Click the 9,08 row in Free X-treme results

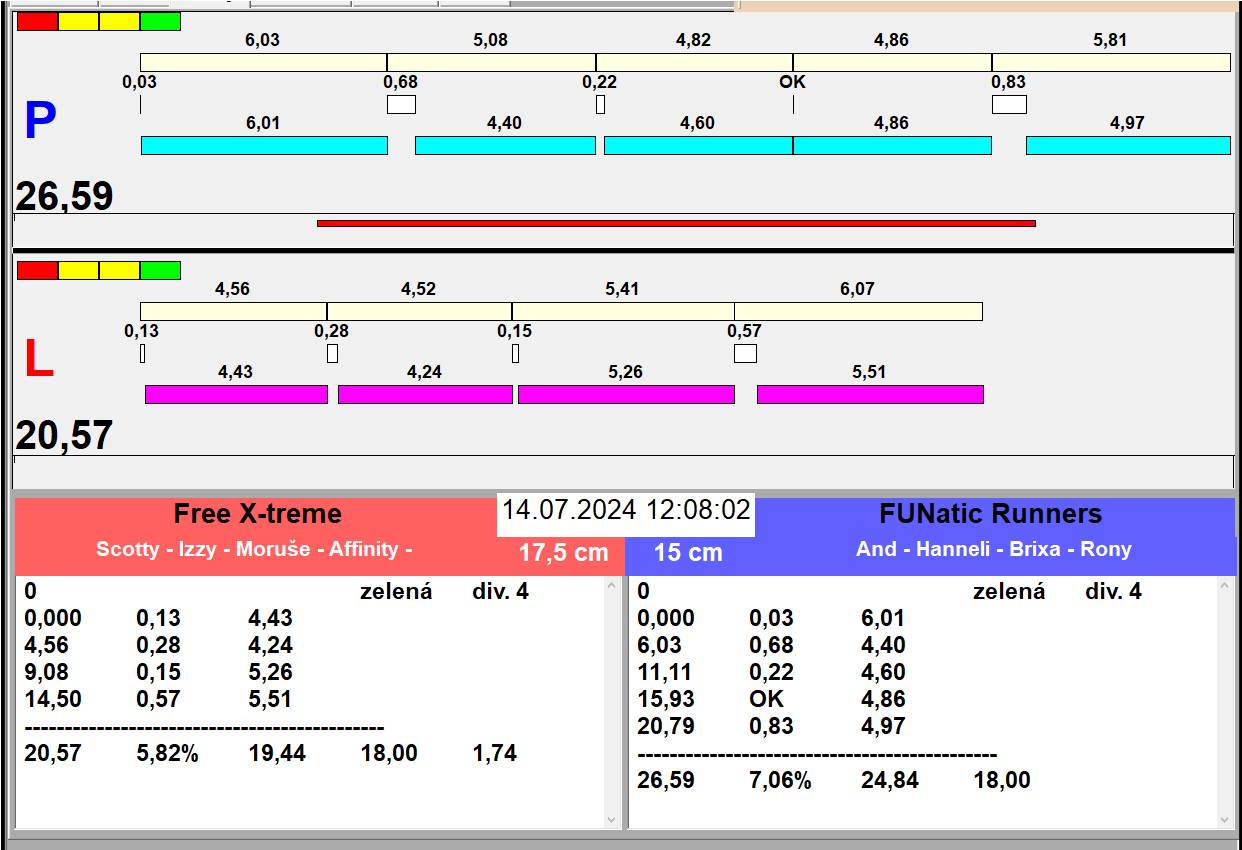point(158,672)
